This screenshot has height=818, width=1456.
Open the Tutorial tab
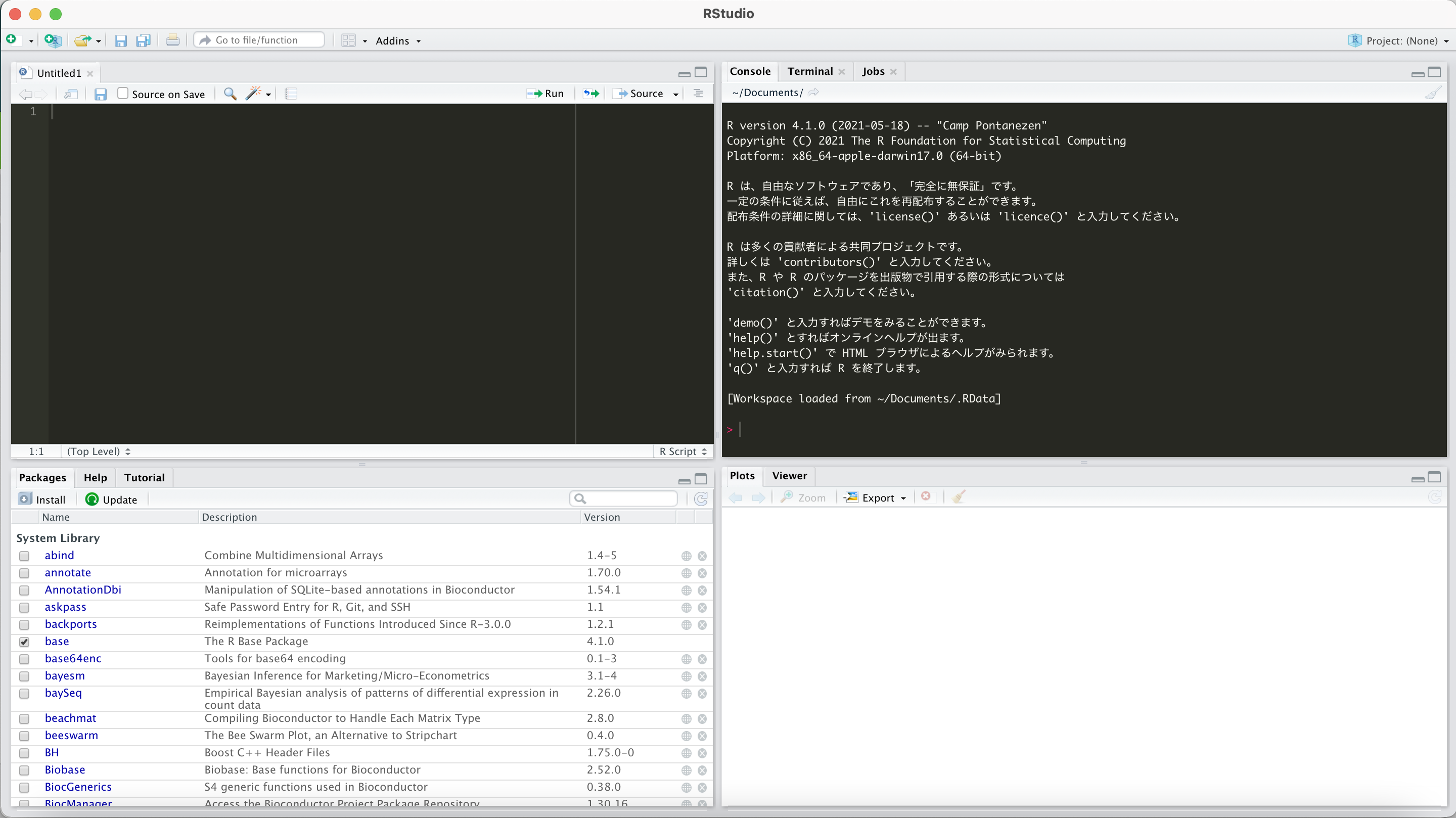pyautogui.click(x=144, y=478)
